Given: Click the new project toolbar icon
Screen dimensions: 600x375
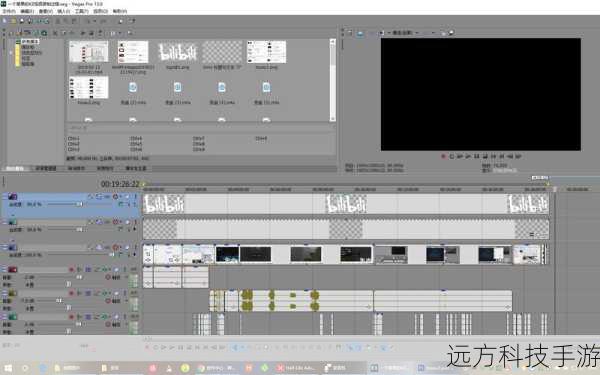Looking at the screenshot, I should click(5, 21).
